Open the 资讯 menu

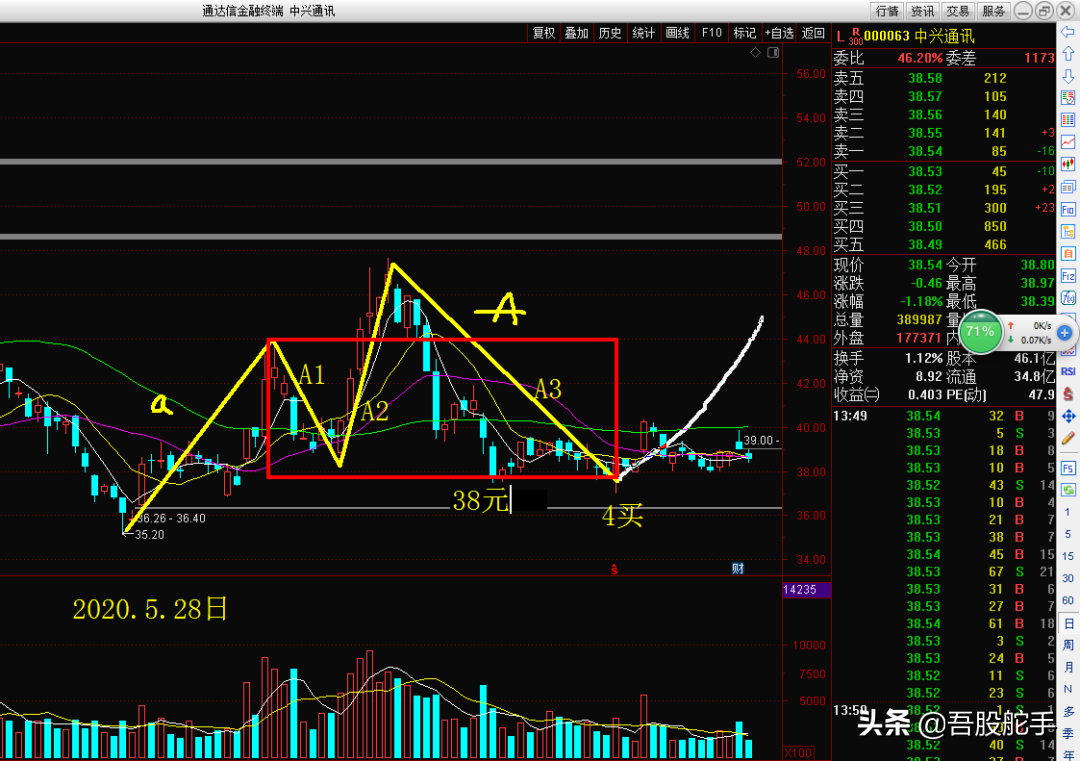point(923,11)
